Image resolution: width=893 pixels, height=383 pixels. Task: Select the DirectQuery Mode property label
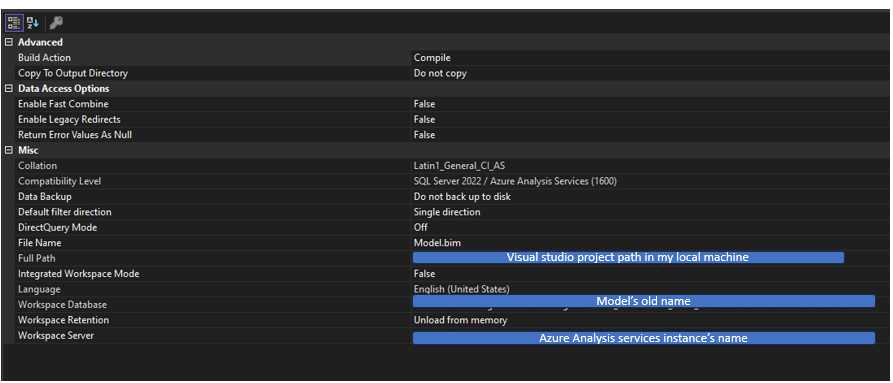click(58, 227)
